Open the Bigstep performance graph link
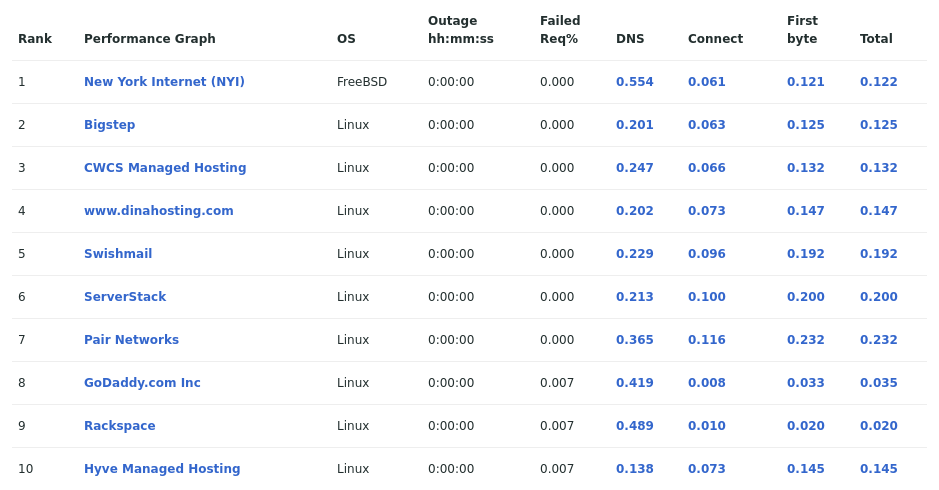The image size is (939, 490). [x=110, y=125]
